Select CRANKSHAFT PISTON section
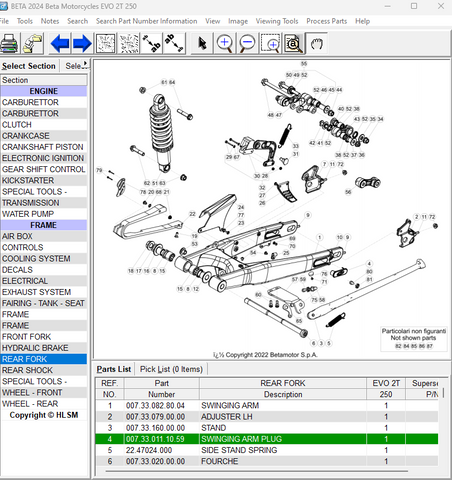 pos(43,147)
